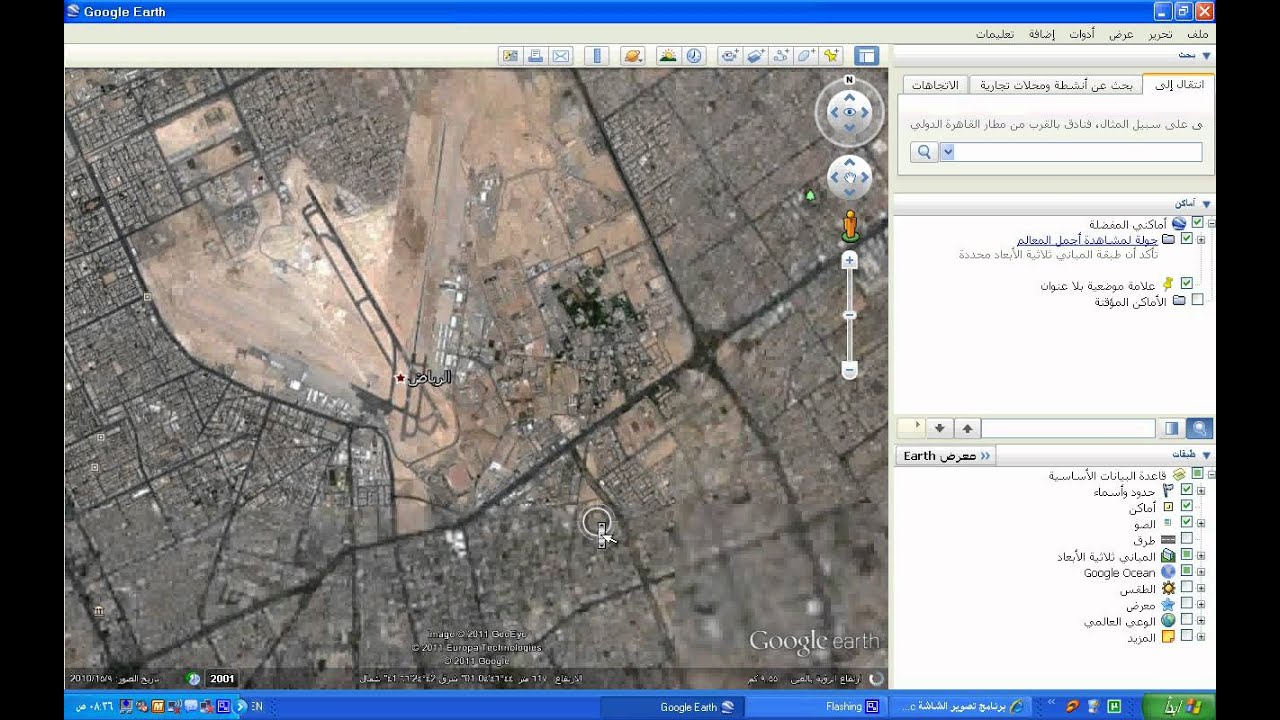Image resolution: width=1280 pixels, height=720 pixels.
Task: Click the view in Google Maps toolbar icon
Action: (511, 56)
